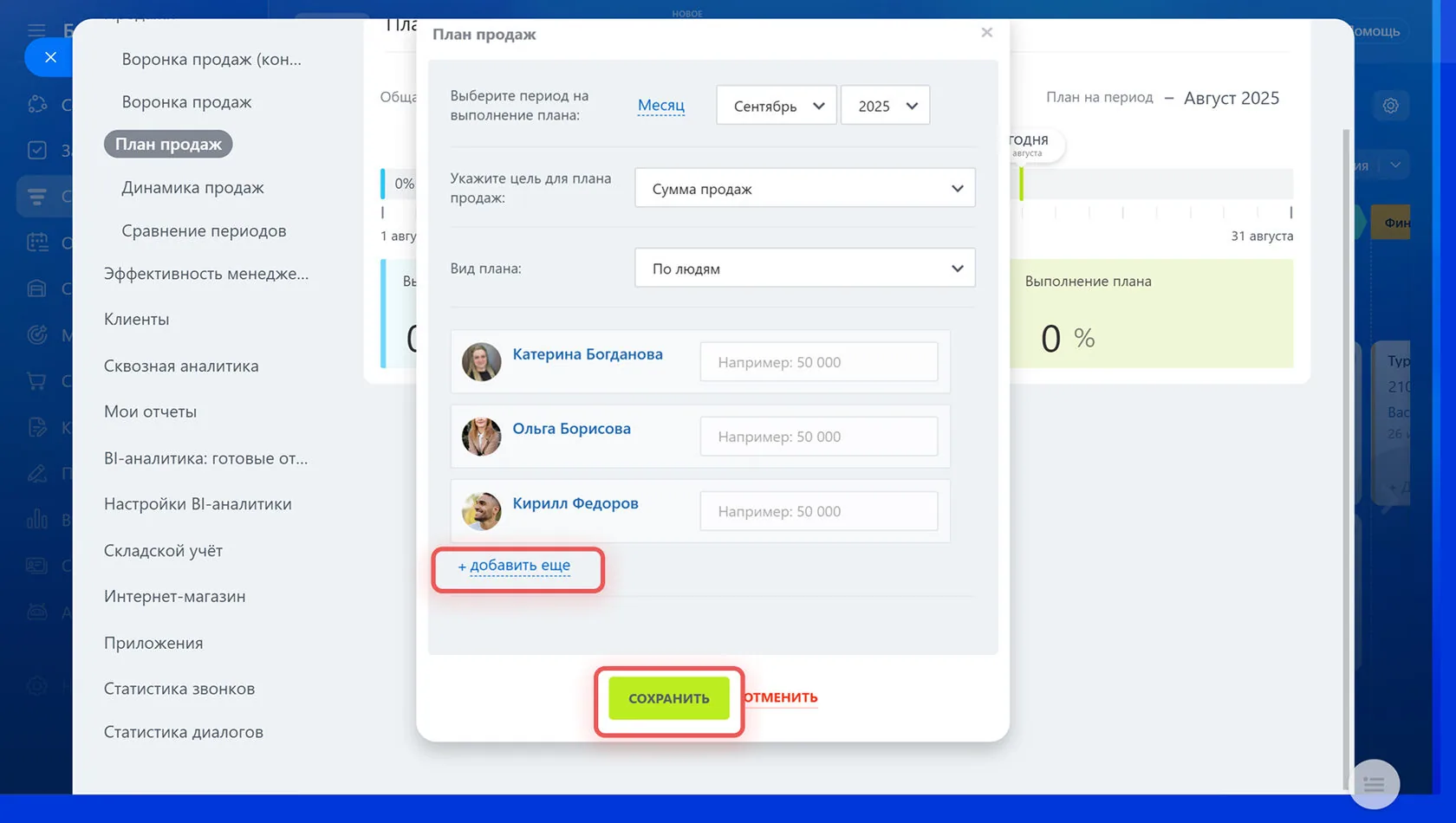The image size is (1456, 823).
Task: Open 'Складской учёт' menu section
Action: click(163, 551)
